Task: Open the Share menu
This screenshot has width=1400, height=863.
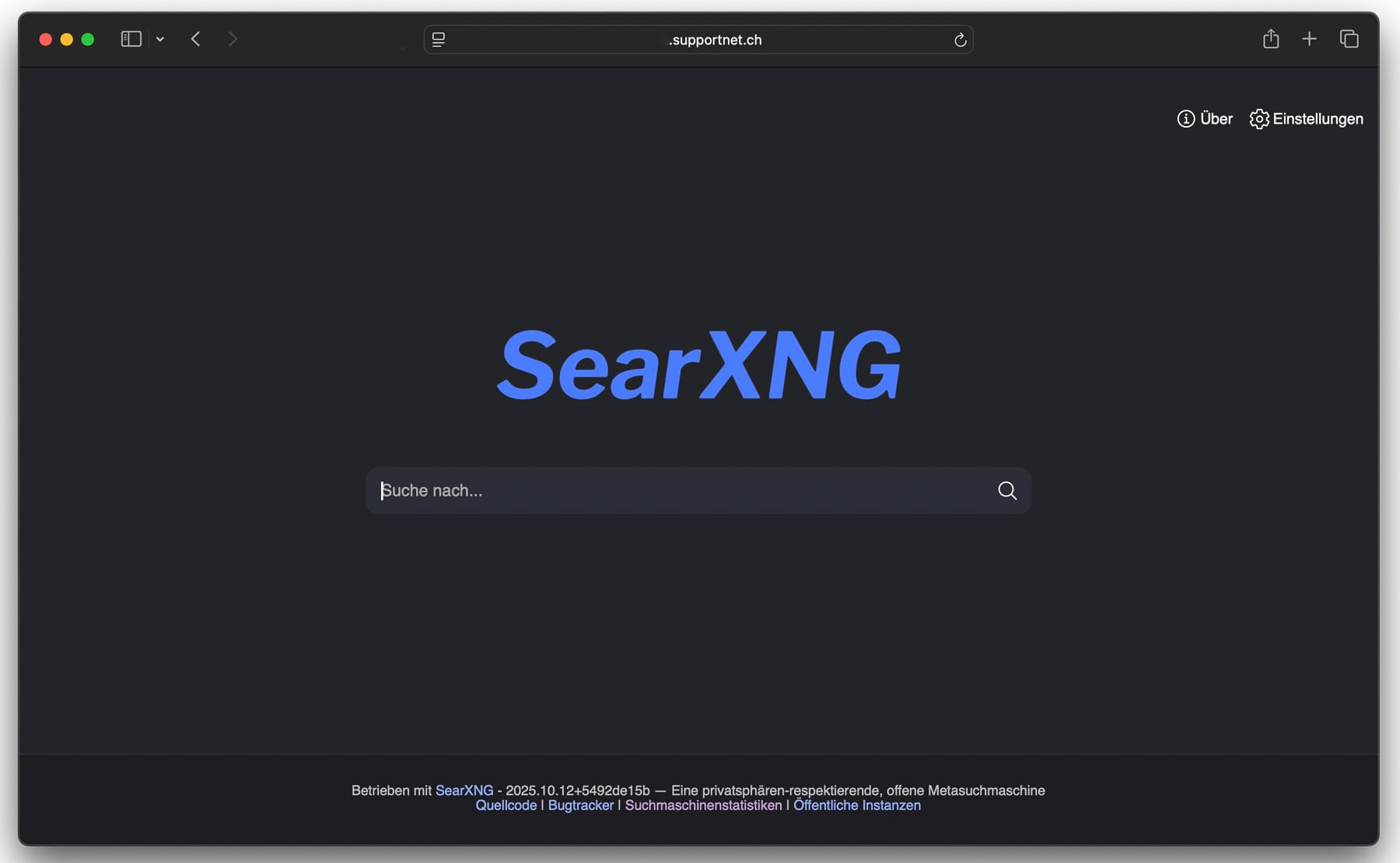Action: pos(1270,39)
